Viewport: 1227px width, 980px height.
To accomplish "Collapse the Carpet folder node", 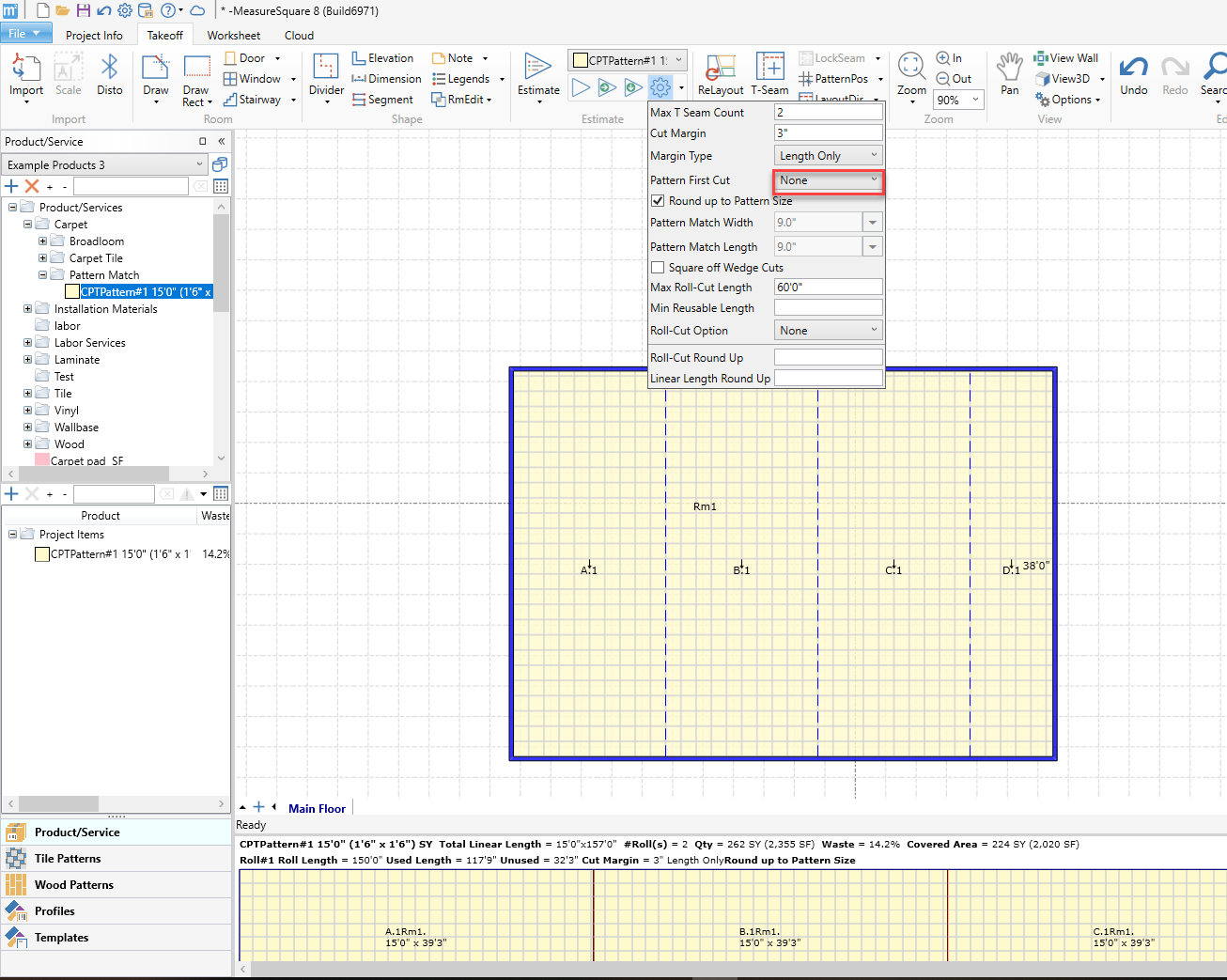I will tap(27, 225).
